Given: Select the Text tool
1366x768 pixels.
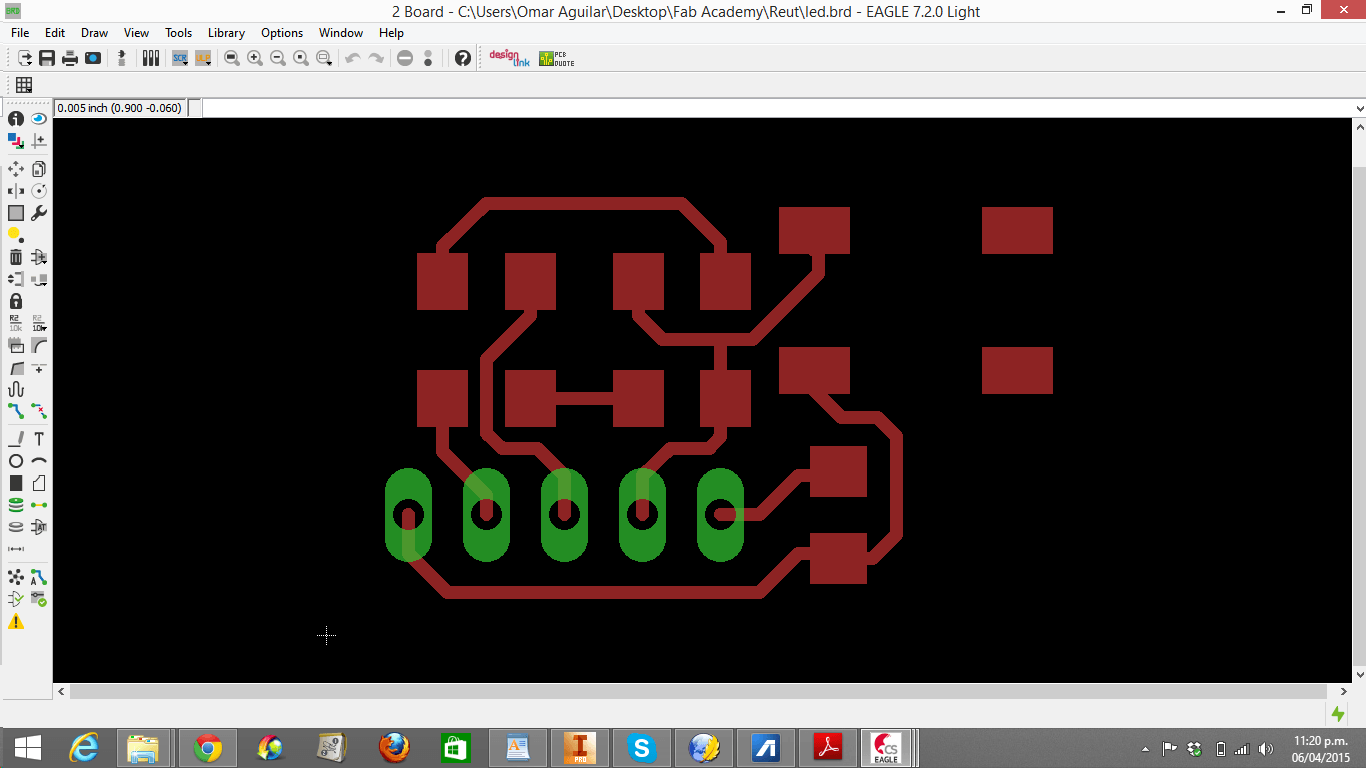Looking at the screenshot, I should (x=39, y=439).
